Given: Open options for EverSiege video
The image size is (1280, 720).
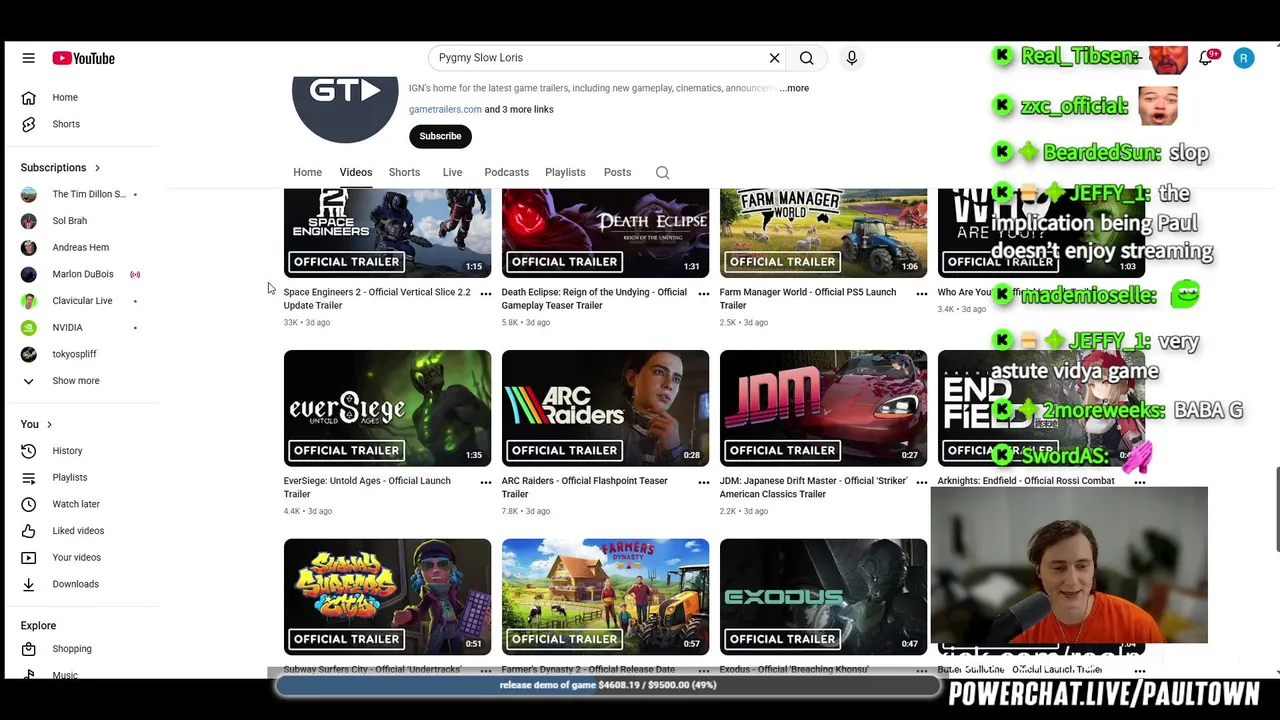Looking at the screenshot, I should tap(486, 482).
